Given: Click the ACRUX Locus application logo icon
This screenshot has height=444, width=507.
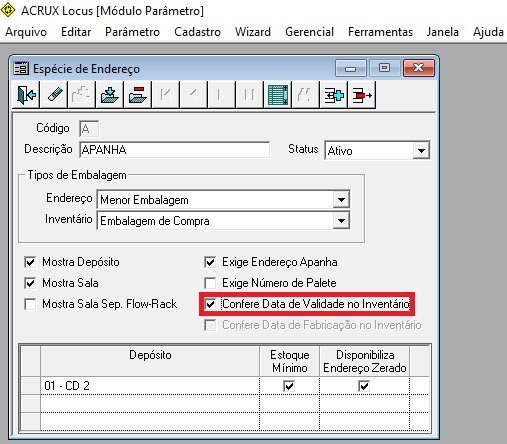Looking at the screenshot, I should click(x=8, y=10).
